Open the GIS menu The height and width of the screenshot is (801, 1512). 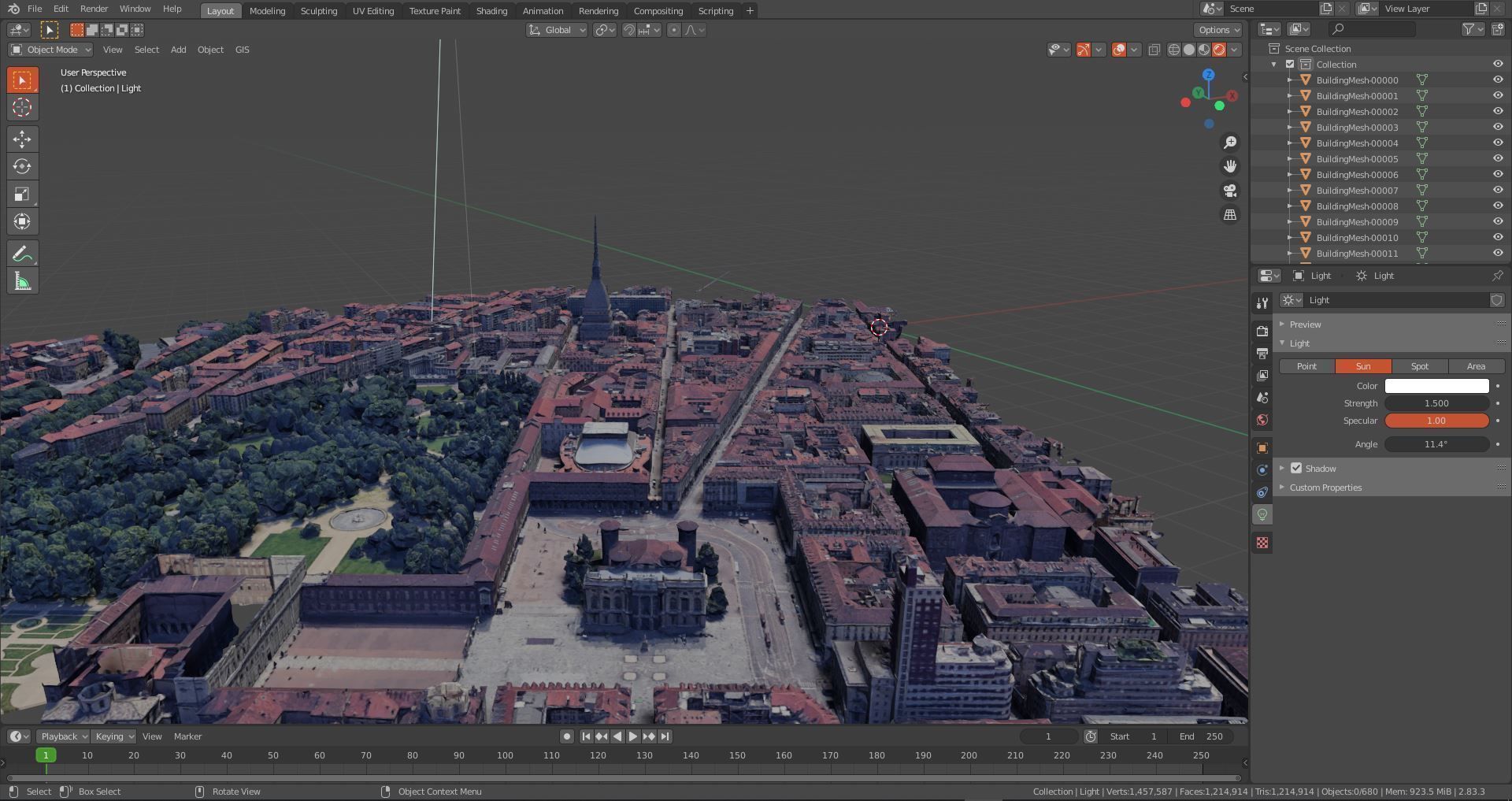point(242,50)
